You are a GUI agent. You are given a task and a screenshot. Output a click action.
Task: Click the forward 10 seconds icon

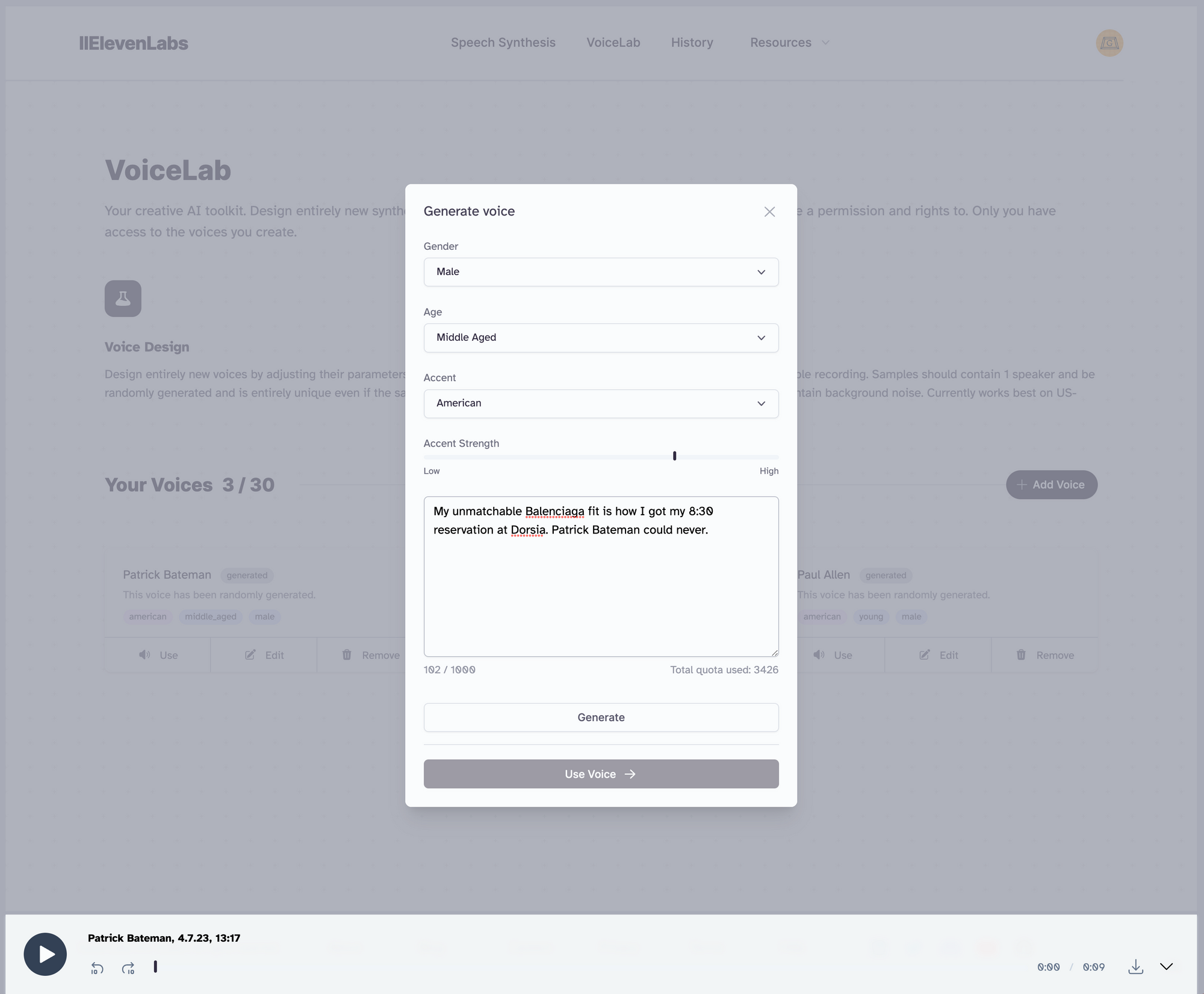128,966
